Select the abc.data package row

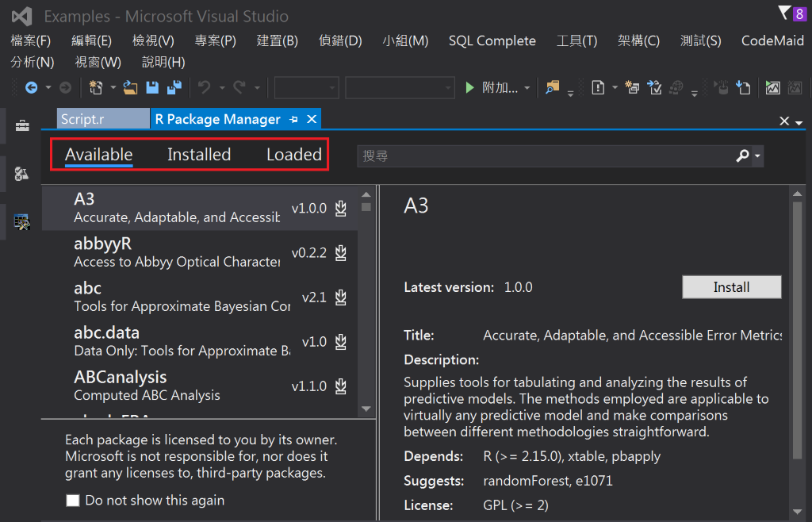click(x=200, y=342)
